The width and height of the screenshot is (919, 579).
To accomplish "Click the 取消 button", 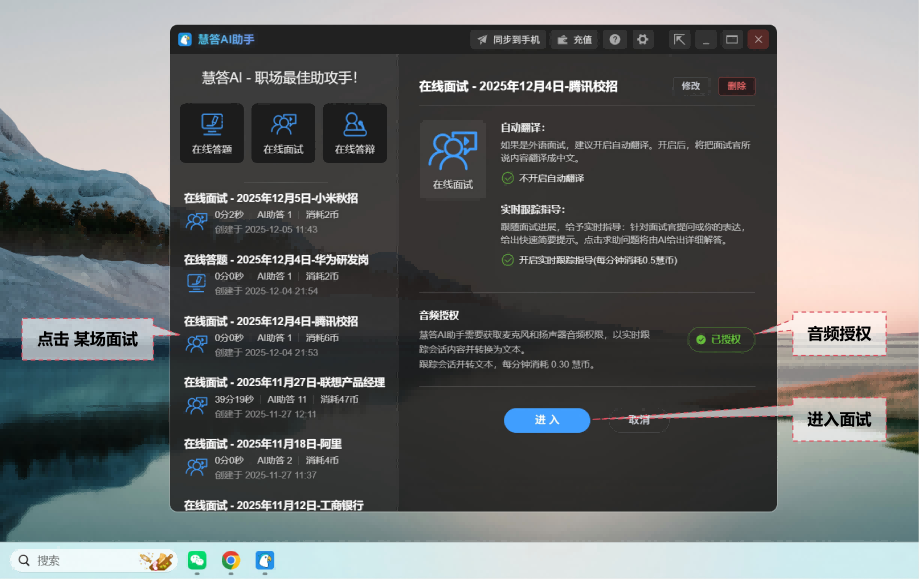I will [x=639, y=420].
